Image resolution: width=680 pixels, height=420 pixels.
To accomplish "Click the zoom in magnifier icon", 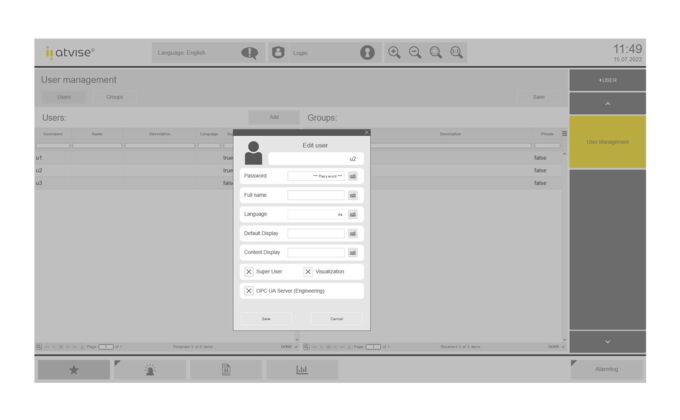I will pyautogui.click(x=394, y=53).
